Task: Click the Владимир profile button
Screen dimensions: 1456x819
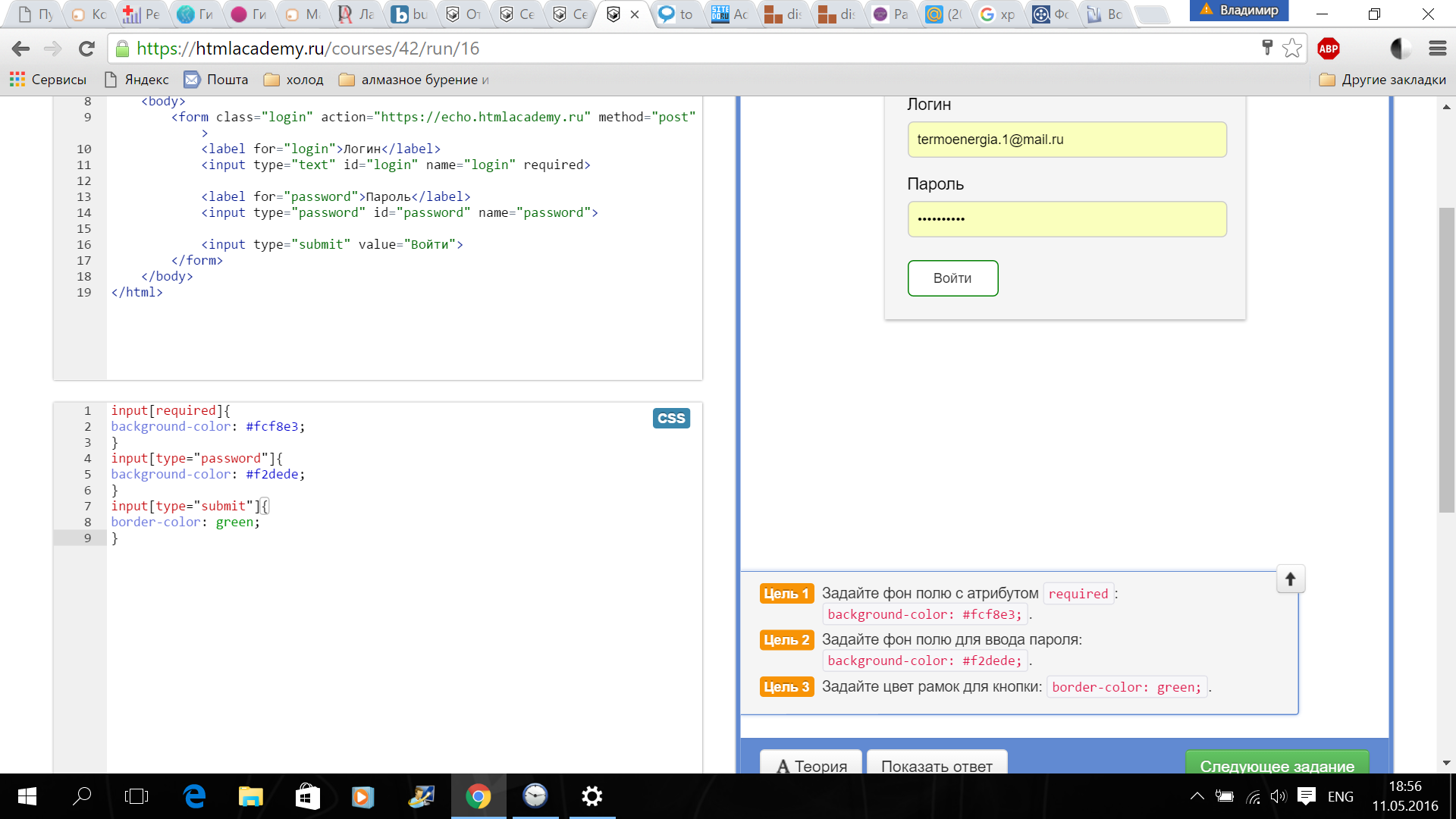Action: coord(1239,11)
